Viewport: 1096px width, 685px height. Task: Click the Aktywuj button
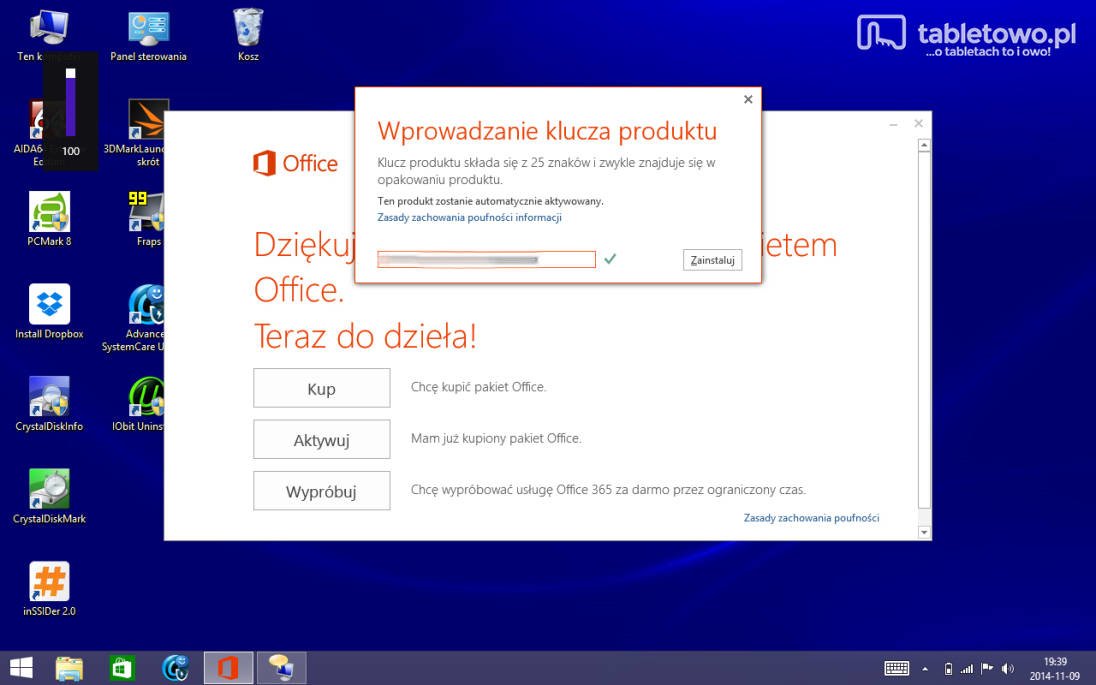tap(322, 440)
